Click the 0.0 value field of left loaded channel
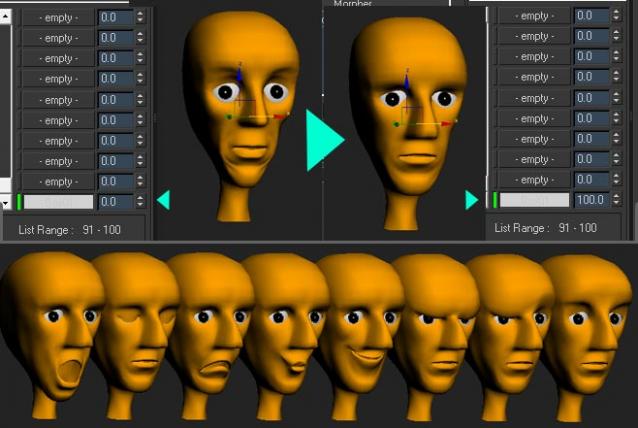This screenshot has width=638, height=428. click(x=116, y=202)
